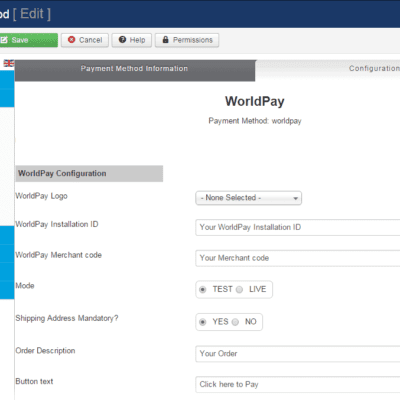The height and width of the screenshot is (400, 400).
Task: Select YES for Shipping Address Mandatory
Action: coord(202,322)
